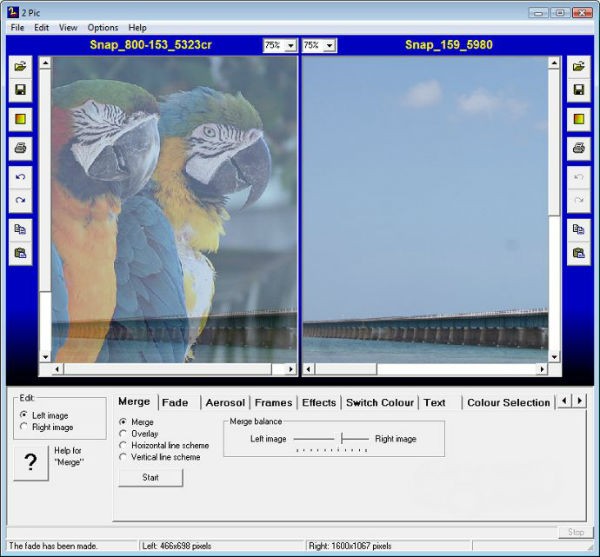The image size is (600, 557).
Task: Select Horizontal line scheme option
Action: click(x=123, y=446)
